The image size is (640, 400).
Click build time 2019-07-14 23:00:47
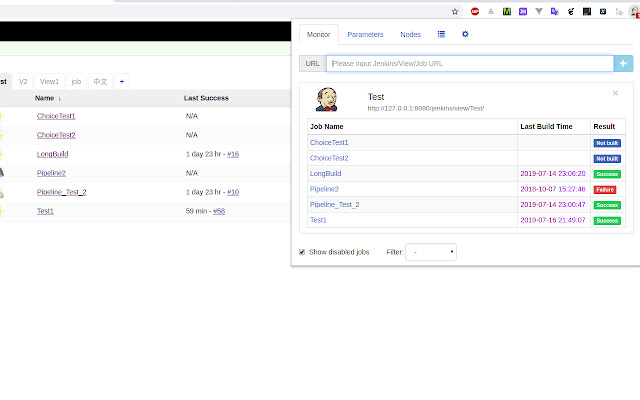coord(553,205)
